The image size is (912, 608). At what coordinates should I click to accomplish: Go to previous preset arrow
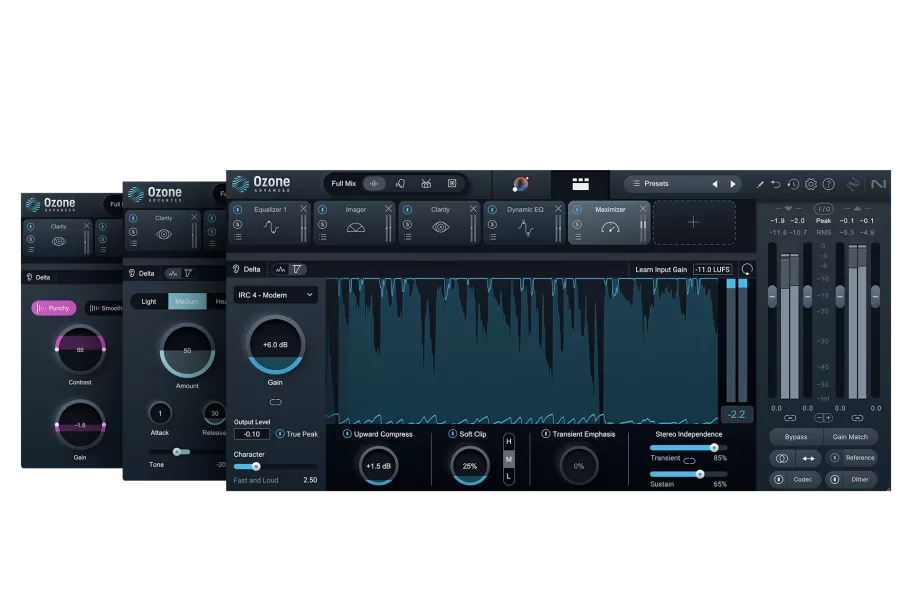pyautogui.click(x=715, y=184)
